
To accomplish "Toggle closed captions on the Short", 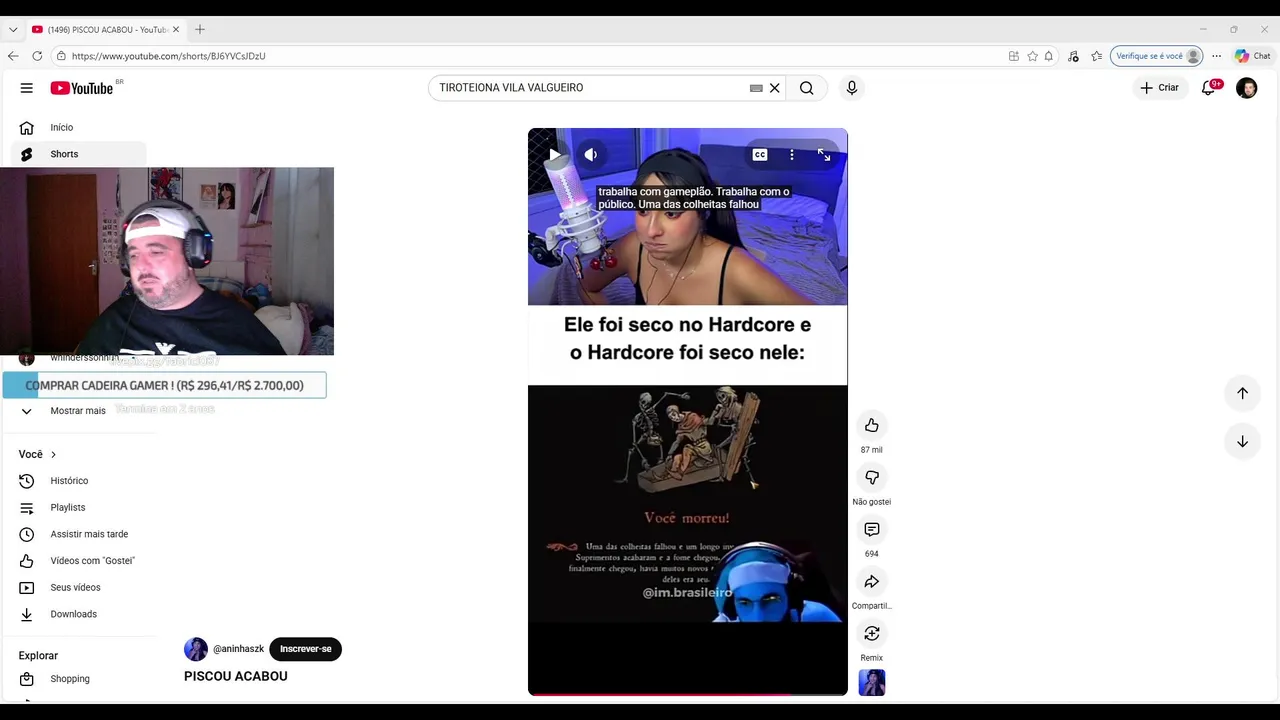I will pos(760,155).
